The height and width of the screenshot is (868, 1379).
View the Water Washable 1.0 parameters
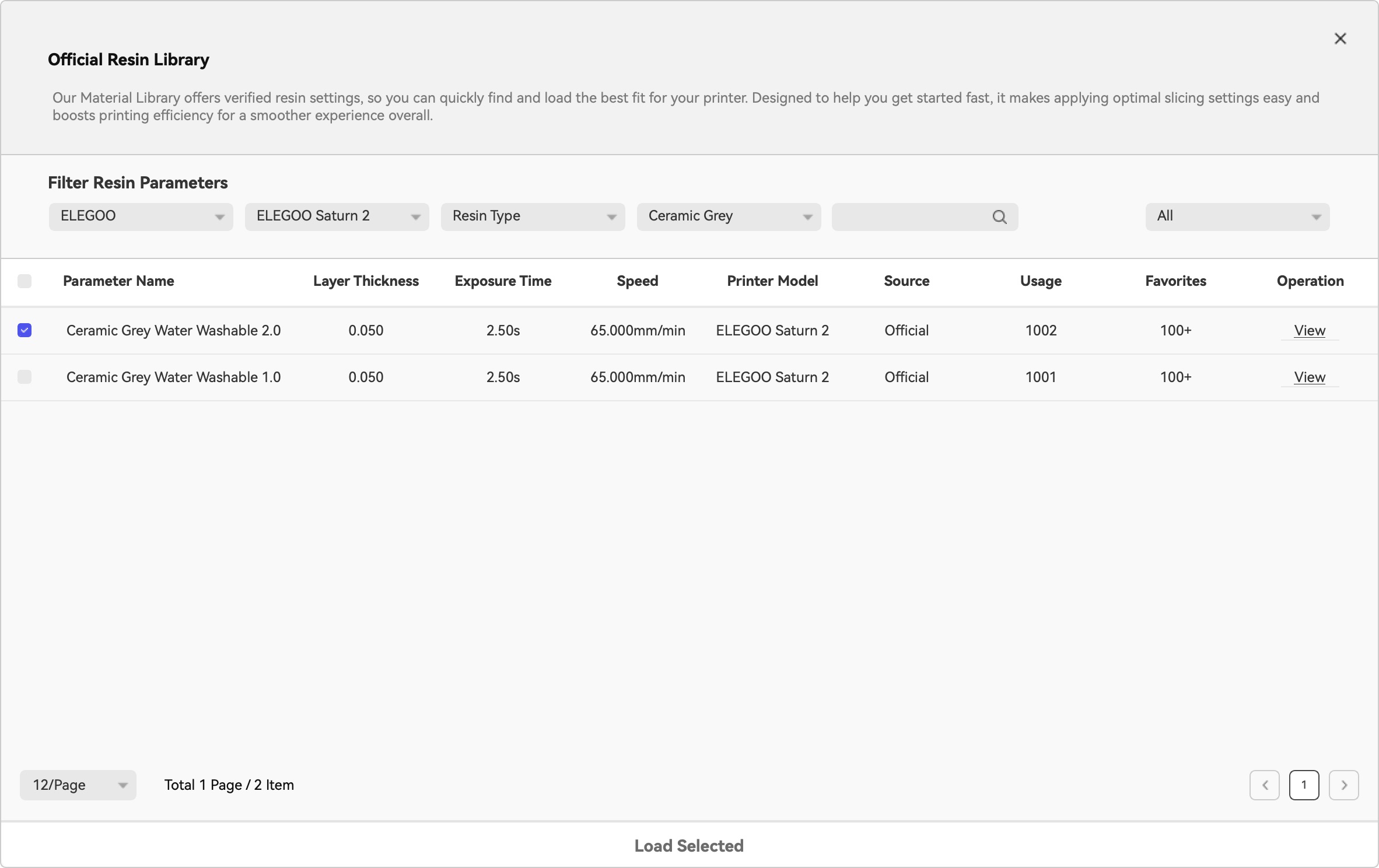point(1309,377)
